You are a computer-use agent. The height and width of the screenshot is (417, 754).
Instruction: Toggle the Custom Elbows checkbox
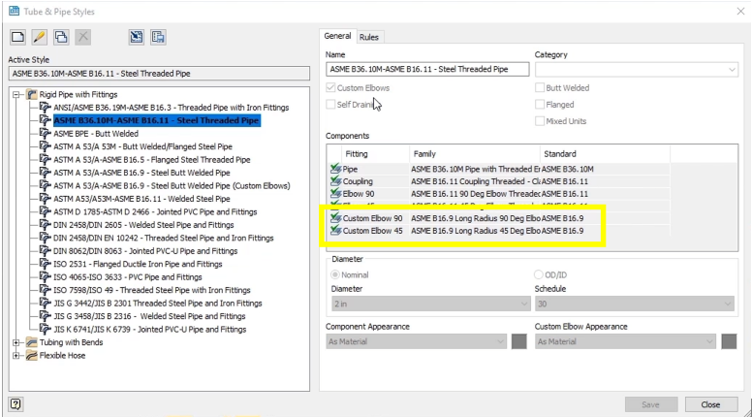pos(330,88)
